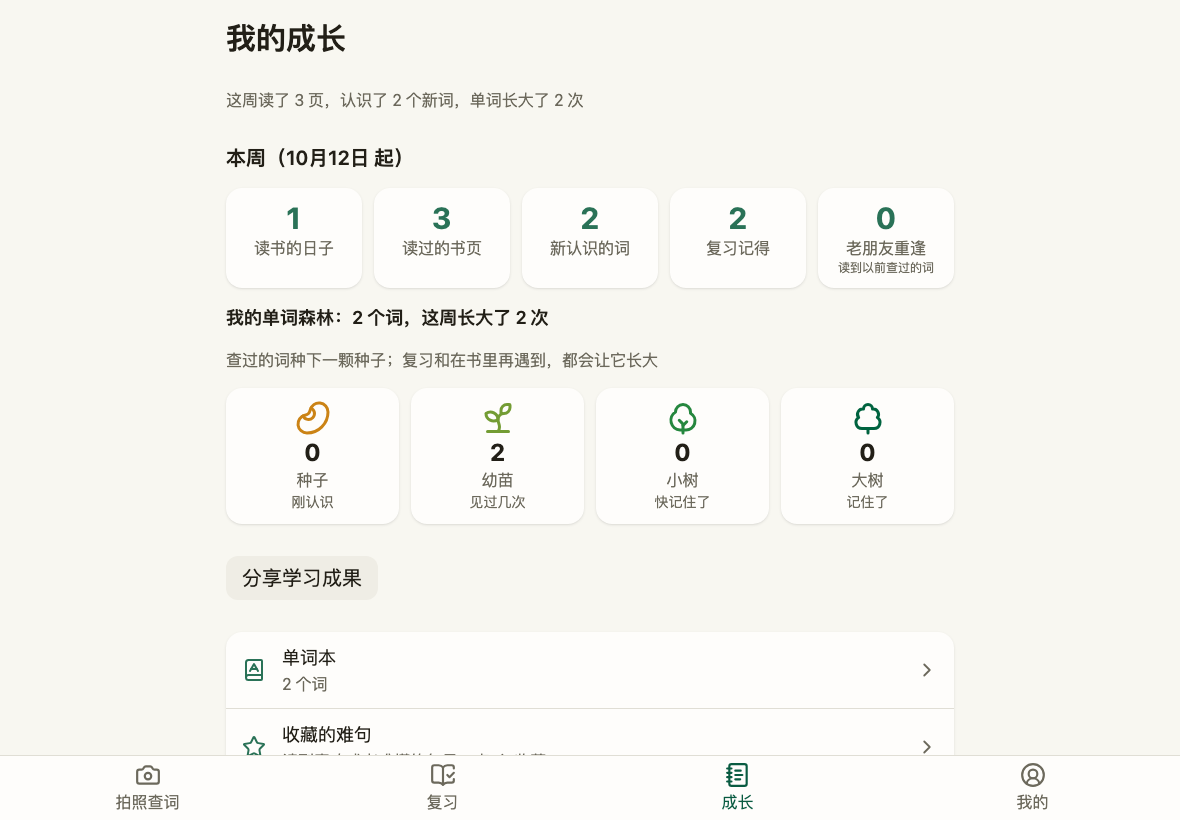Expand the 收藏的难句 chevron arrow

click(x=926, y=747)
